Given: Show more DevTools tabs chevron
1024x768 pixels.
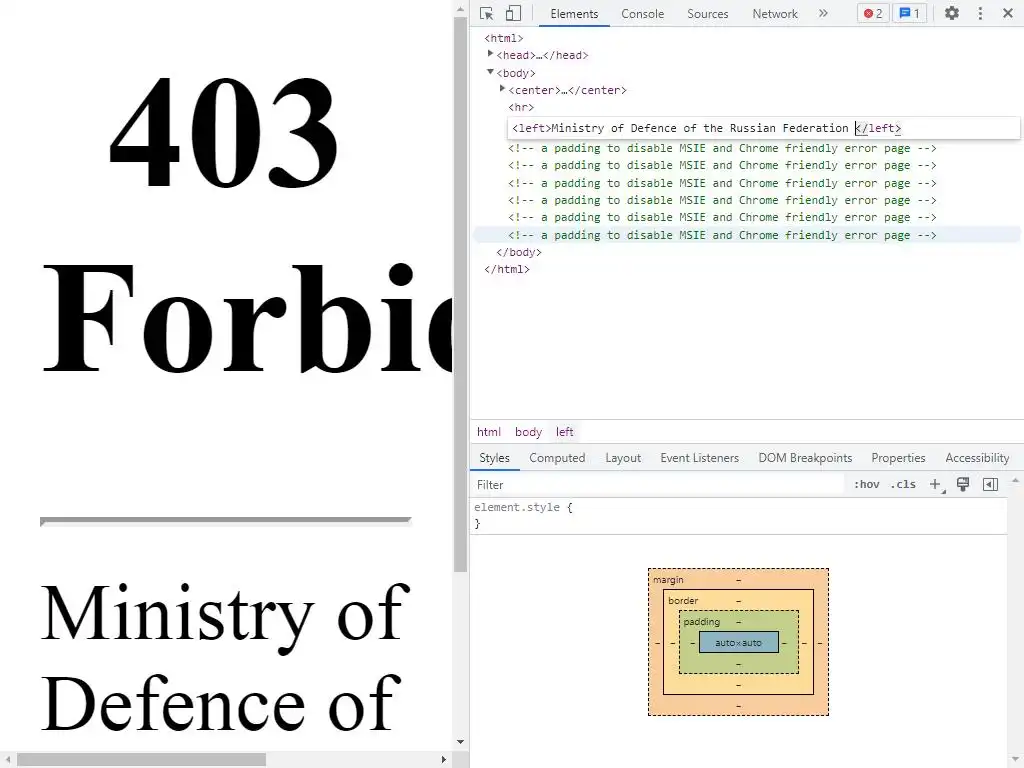Looking at the screenshot, I should (824, 13).
